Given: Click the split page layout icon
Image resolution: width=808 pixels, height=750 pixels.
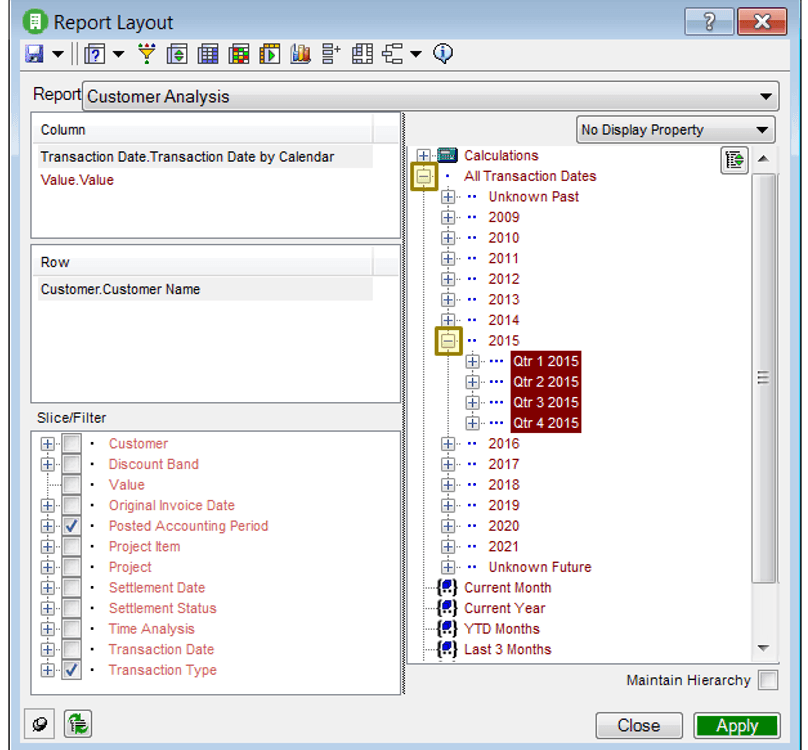Looking at the screenshot, I should coord(362,54).
